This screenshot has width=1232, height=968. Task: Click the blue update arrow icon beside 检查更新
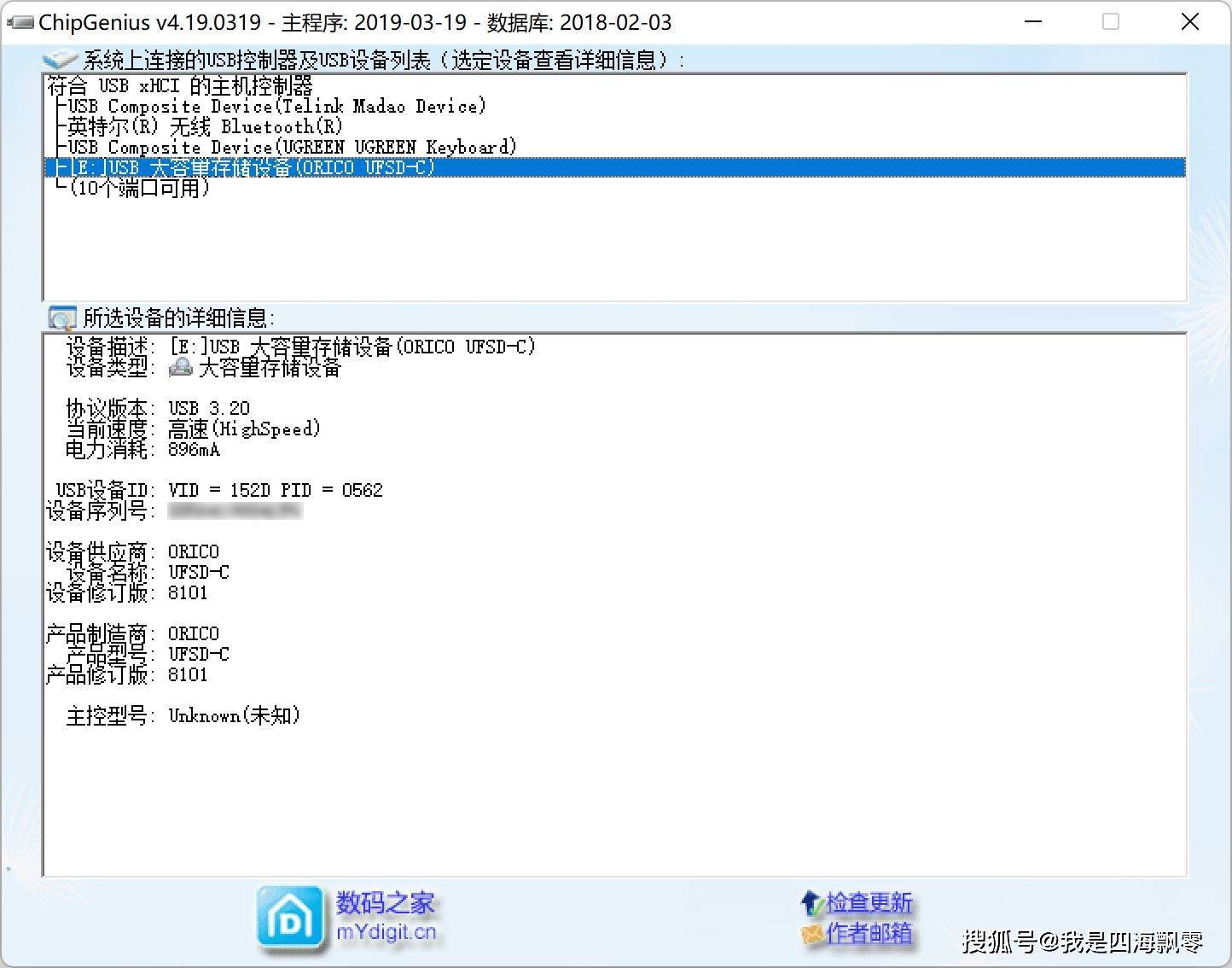click(x=811, y=902)
